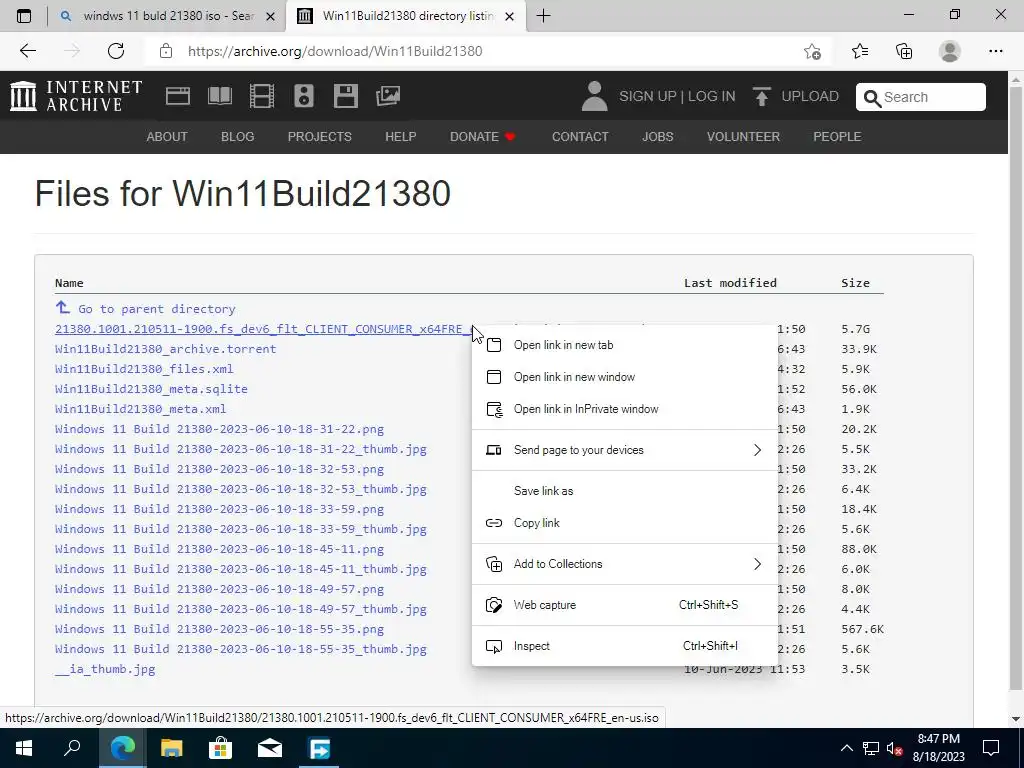1024x768 pixels.
Task: Select Save link as
Action: [624, 491]
